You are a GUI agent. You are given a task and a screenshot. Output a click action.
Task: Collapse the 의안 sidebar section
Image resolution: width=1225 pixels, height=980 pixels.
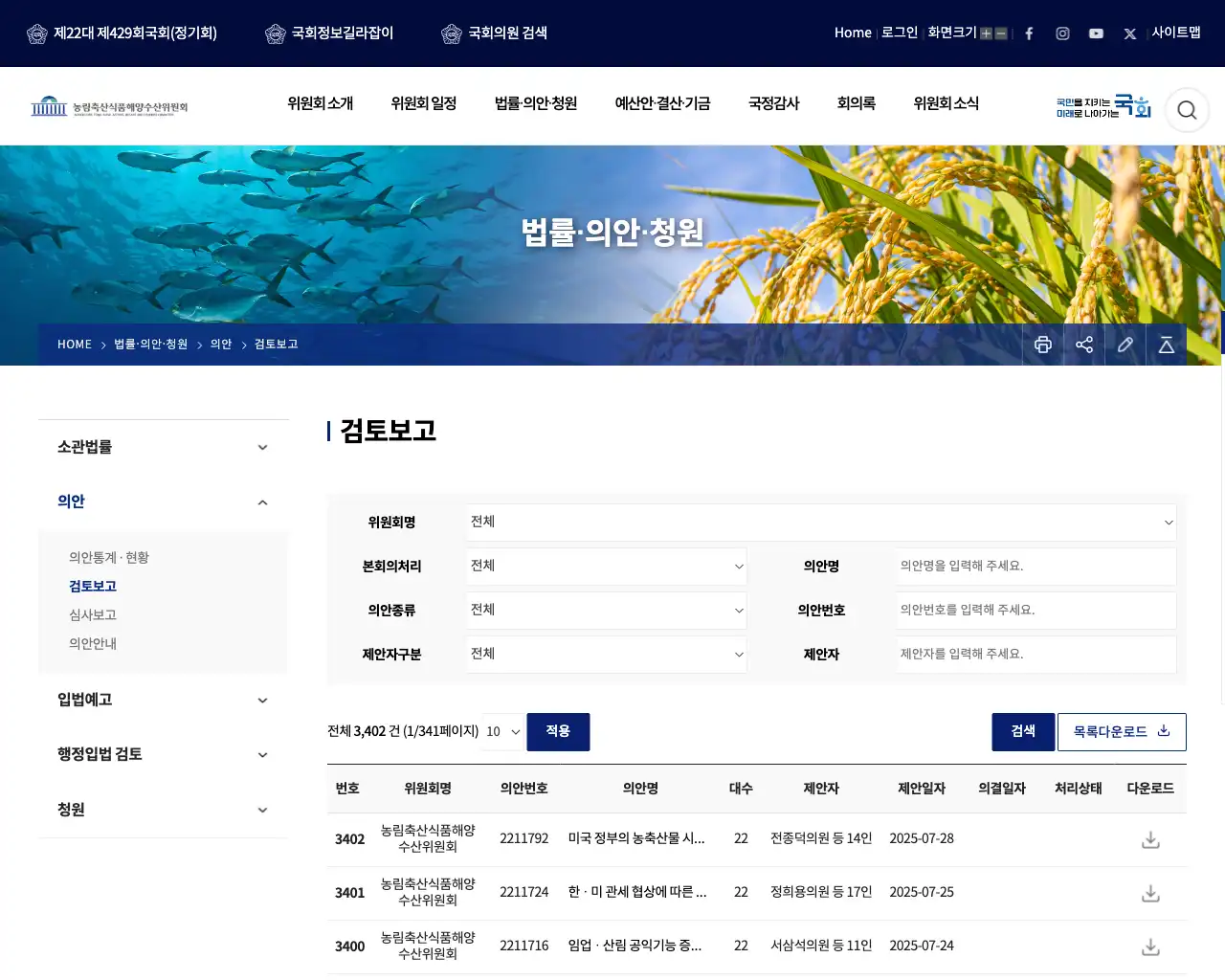pos(163,501)
